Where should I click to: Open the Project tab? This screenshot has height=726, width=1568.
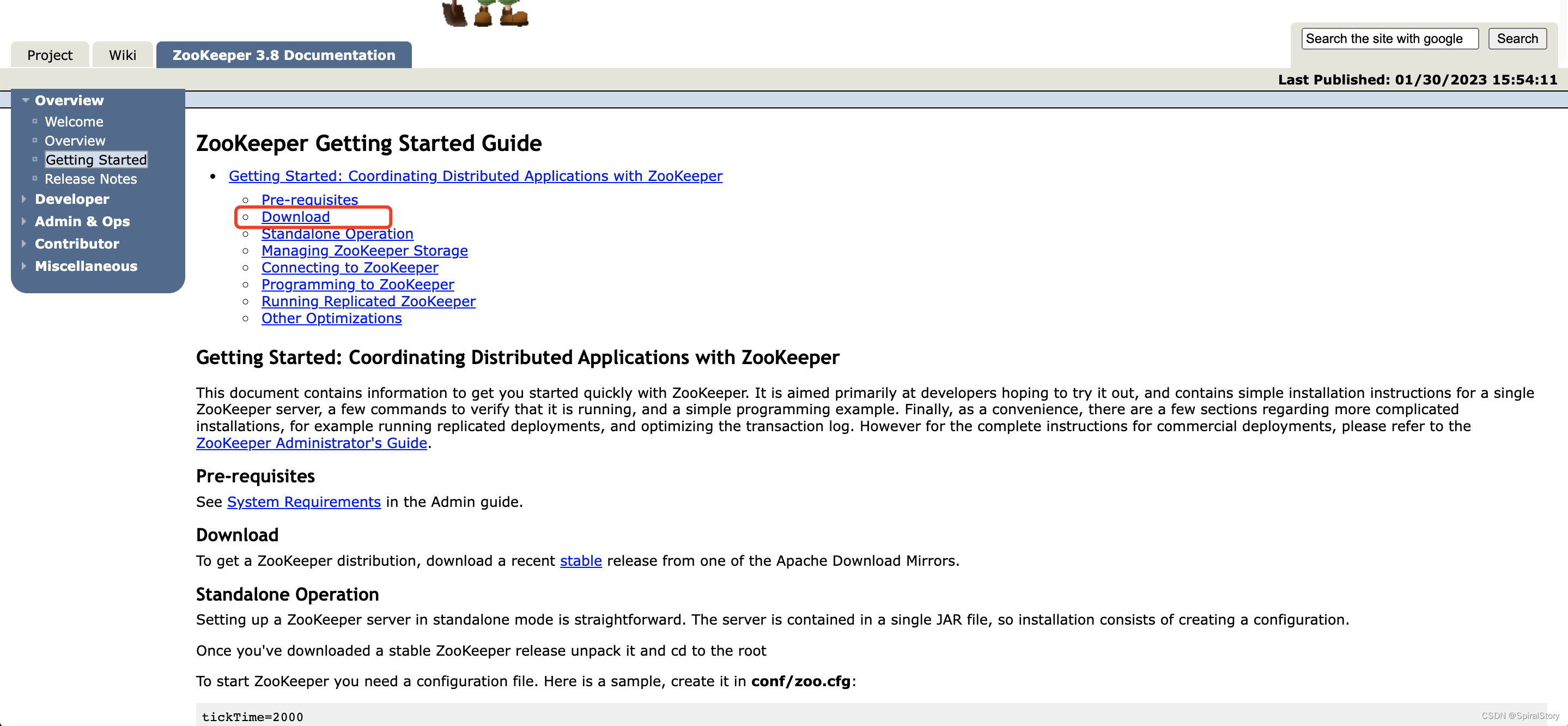point(50,56)
